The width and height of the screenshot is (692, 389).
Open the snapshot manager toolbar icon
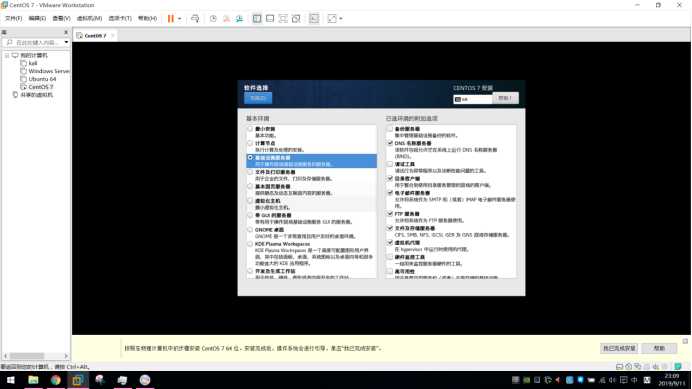click(239, 19)
